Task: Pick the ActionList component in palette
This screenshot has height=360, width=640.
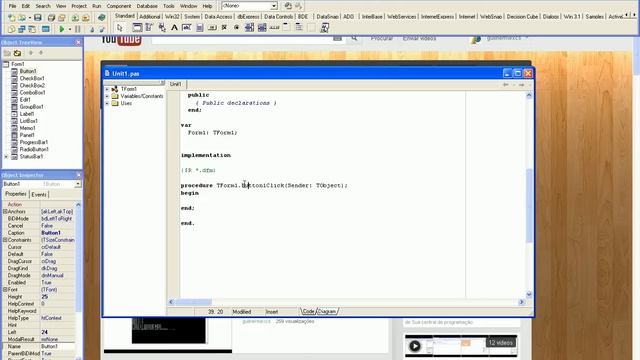Action: tap(324, 28)
